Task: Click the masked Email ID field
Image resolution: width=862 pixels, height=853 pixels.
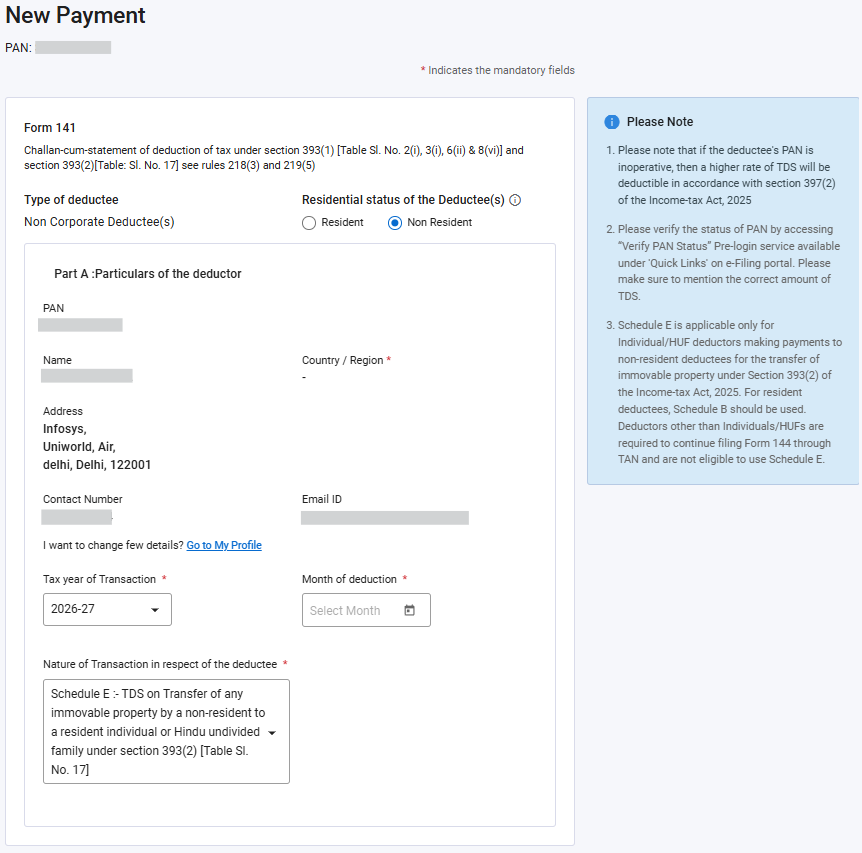Action: (385, 518)
